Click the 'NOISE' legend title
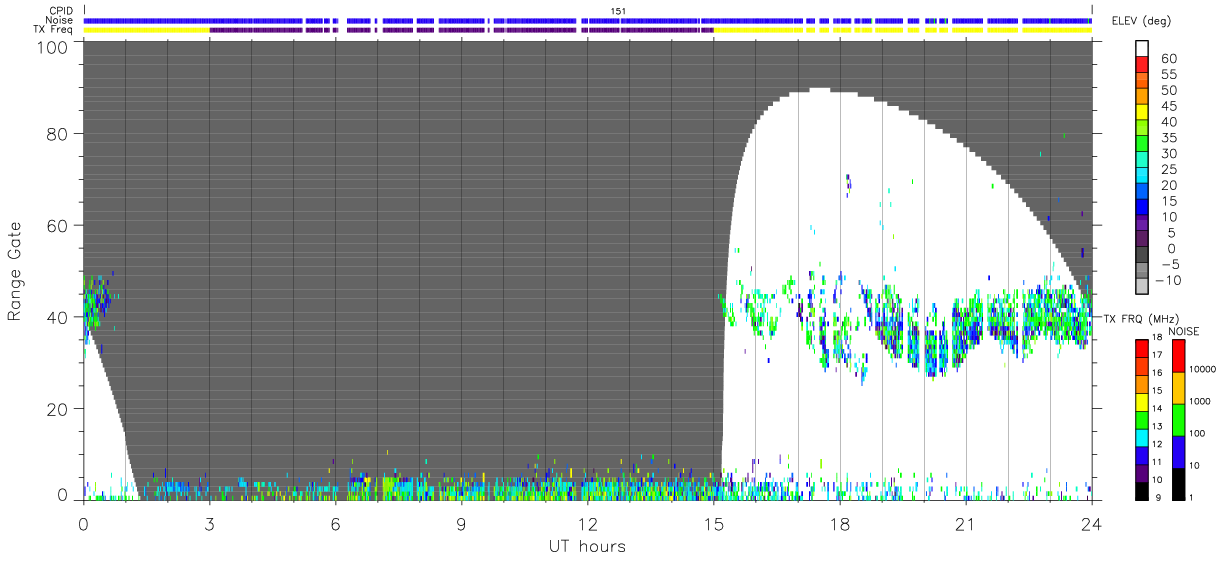 [1184, 331]
